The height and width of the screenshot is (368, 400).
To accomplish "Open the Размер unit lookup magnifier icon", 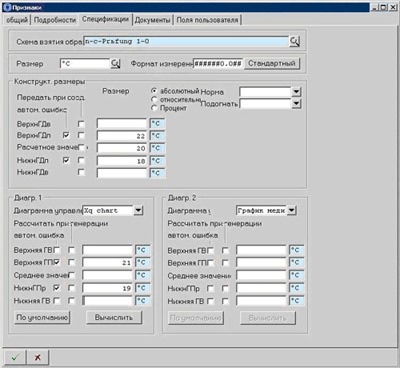I will click(x=115, y=63).
